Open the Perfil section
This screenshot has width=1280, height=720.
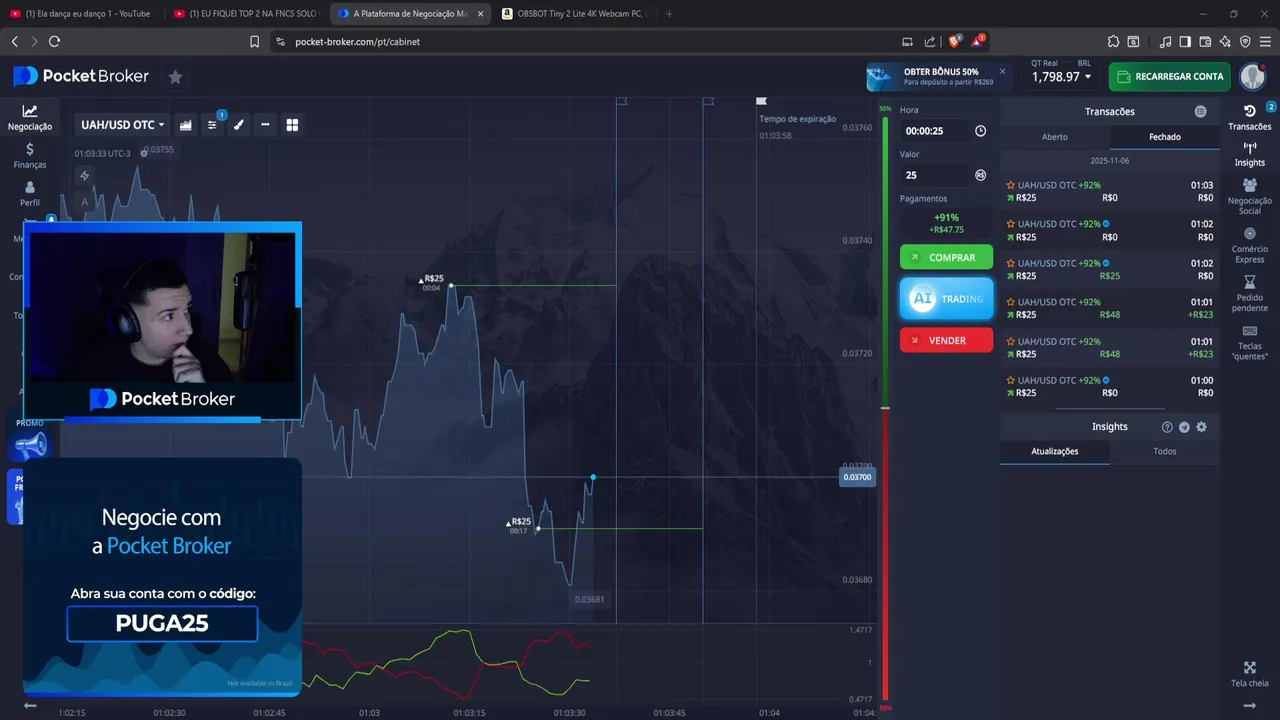click(30, 194)
